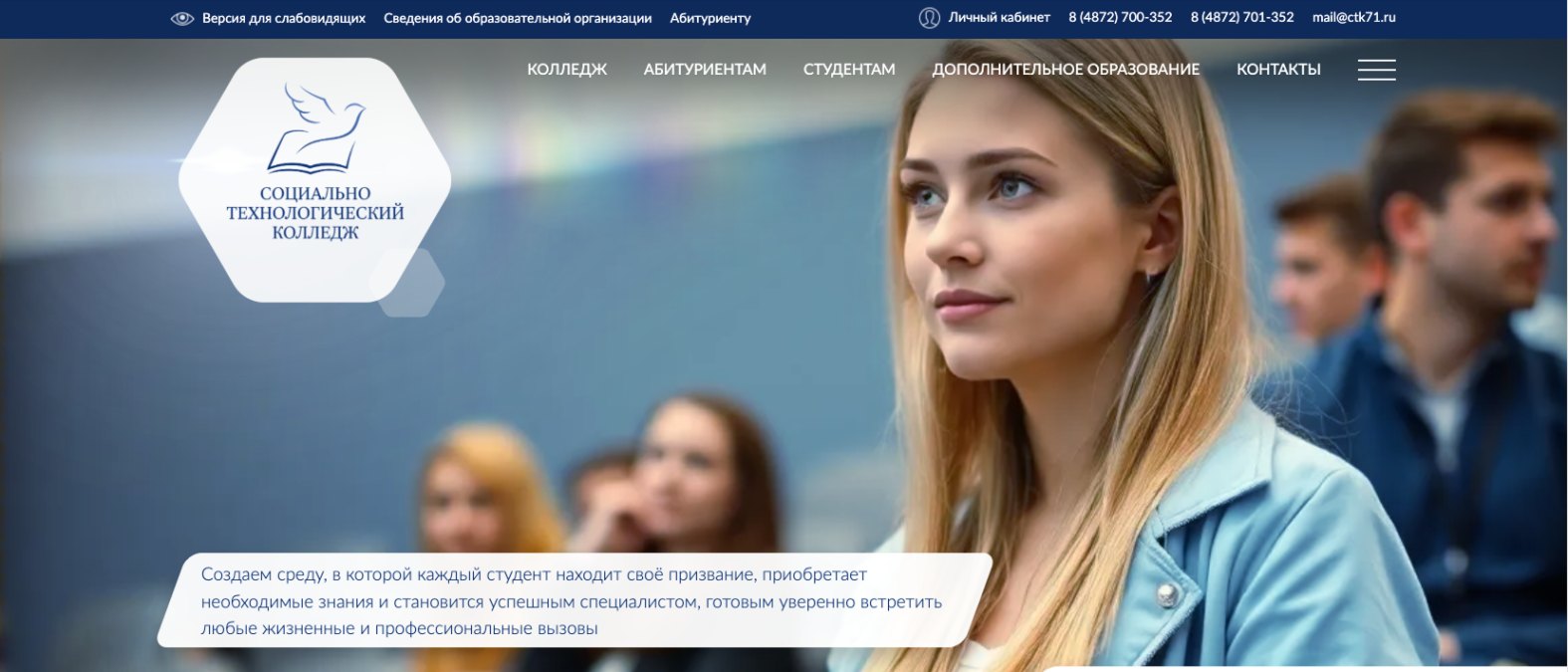Click the dove and book college logo
1568x672 pixels.
click(315, 128)
